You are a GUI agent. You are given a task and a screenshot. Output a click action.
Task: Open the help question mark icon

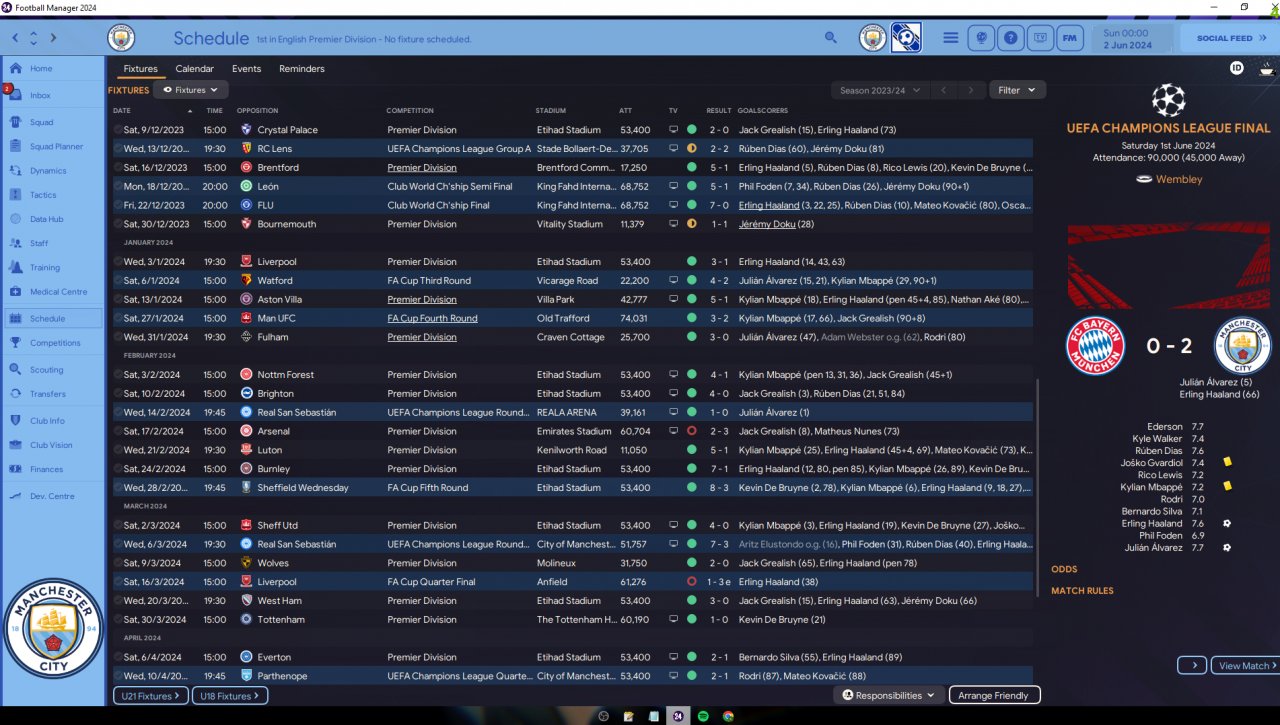(1011, 38)
